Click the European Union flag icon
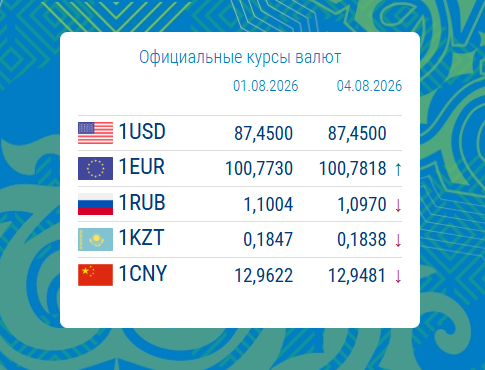485x370 pixels. [95, 168]
